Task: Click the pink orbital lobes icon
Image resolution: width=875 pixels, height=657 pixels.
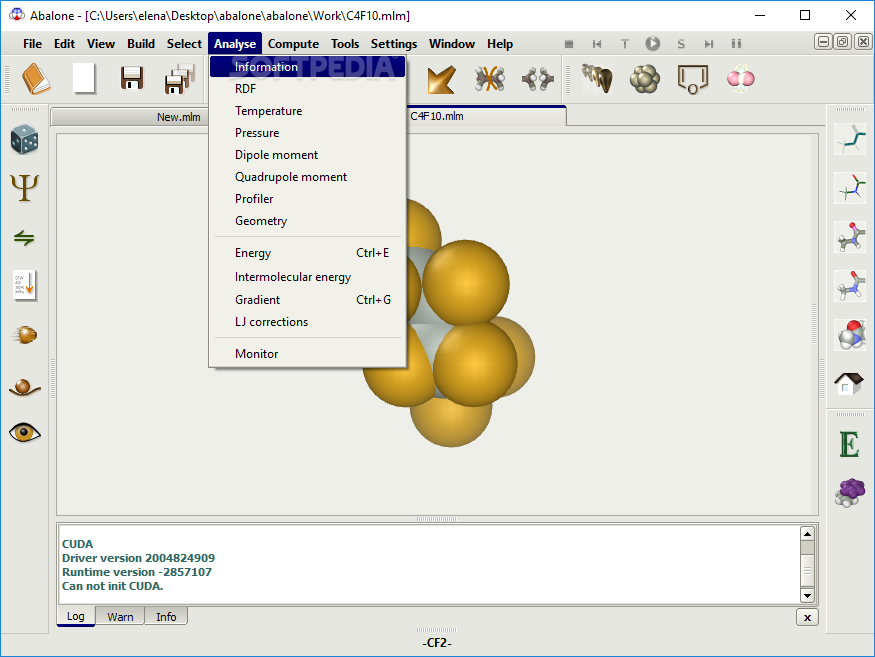Action: pos(741,79)
